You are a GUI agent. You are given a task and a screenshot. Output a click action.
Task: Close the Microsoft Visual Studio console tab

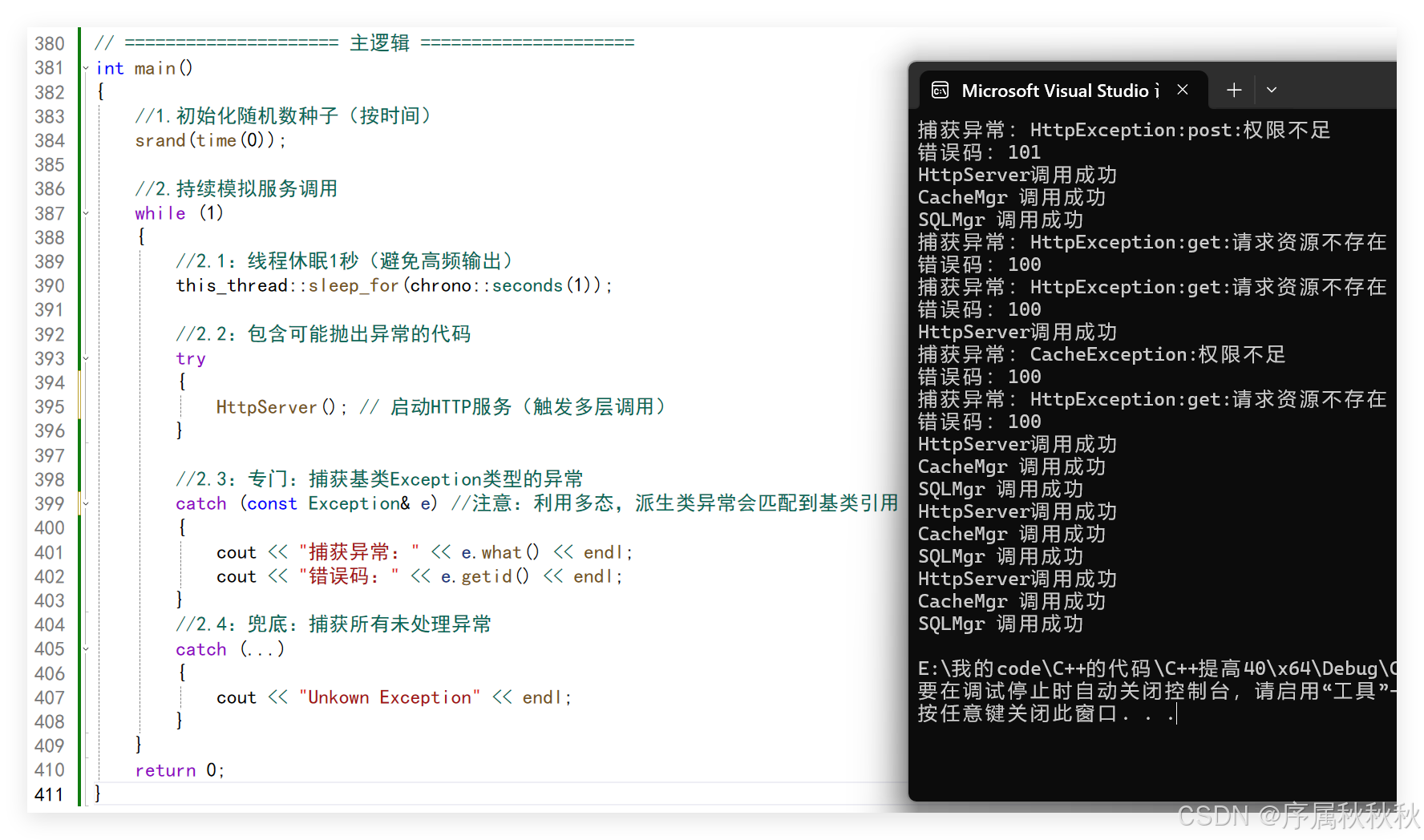pyautogui.click(x=1182, y=90)
